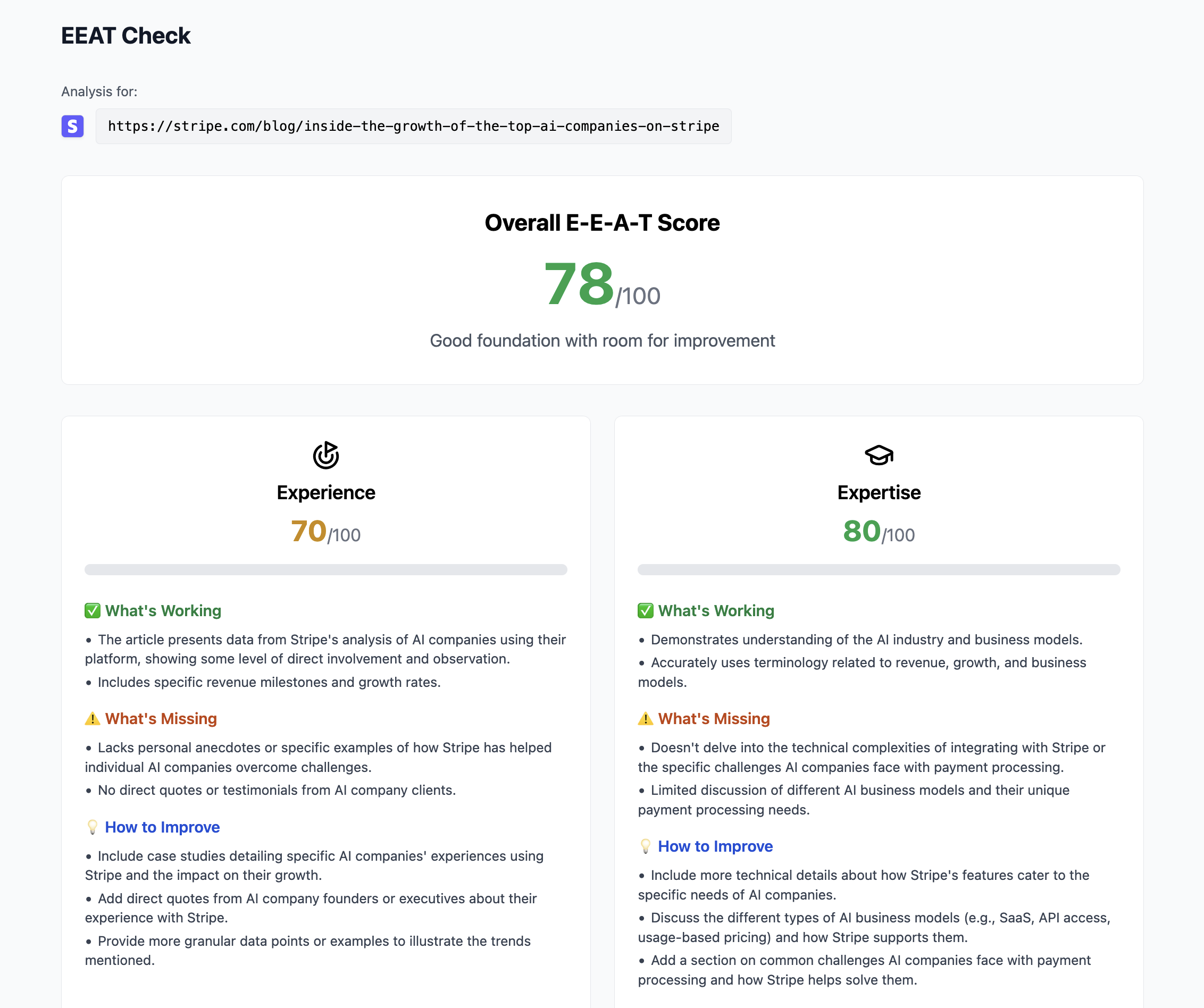Click the EEAT Check page title
1204x1008 pixels.
pyautogui.click(x=126, y=36)
